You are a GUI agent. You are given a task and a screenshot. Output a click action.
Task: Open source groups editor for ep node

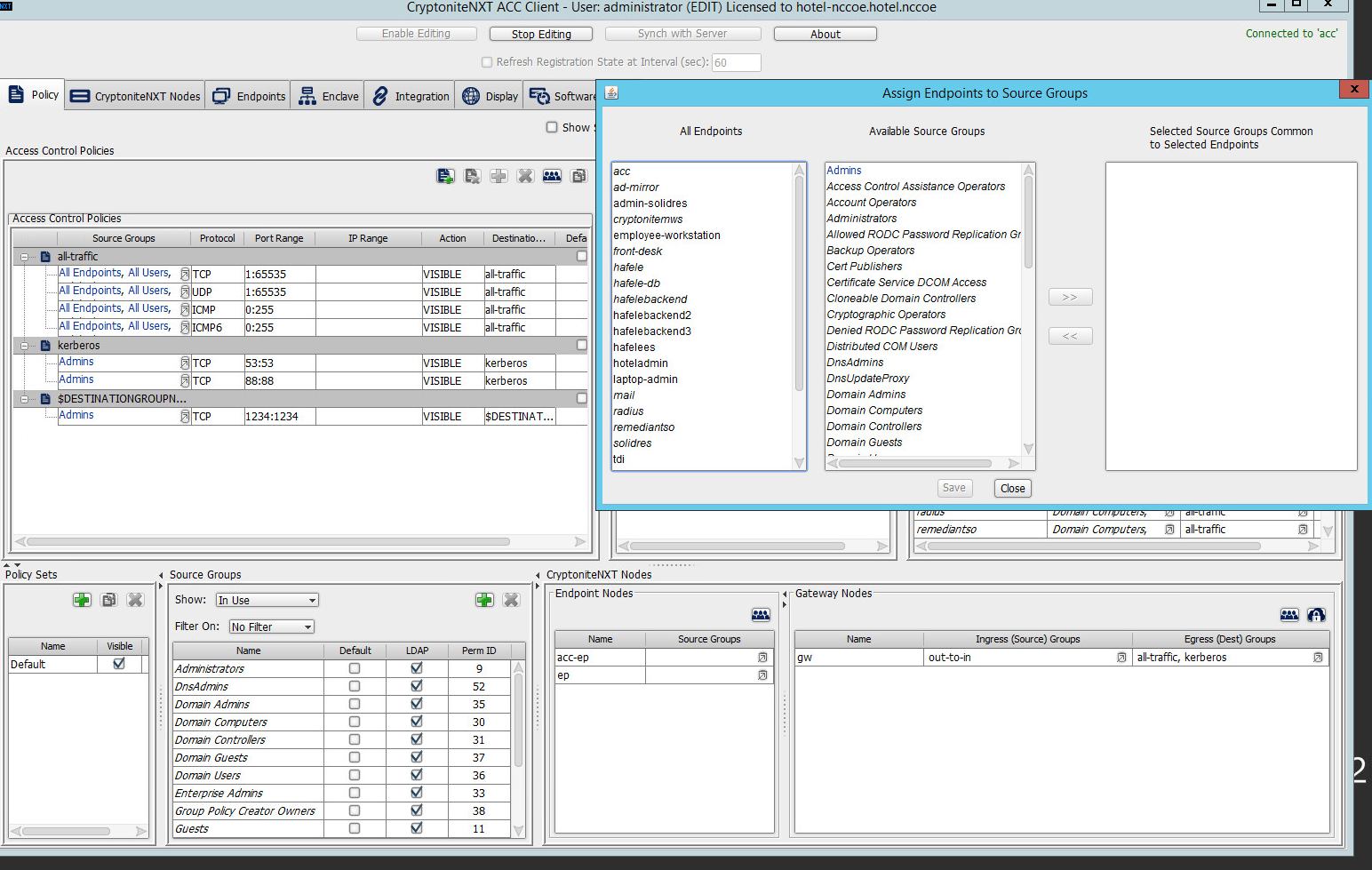[x=762, y=675]
